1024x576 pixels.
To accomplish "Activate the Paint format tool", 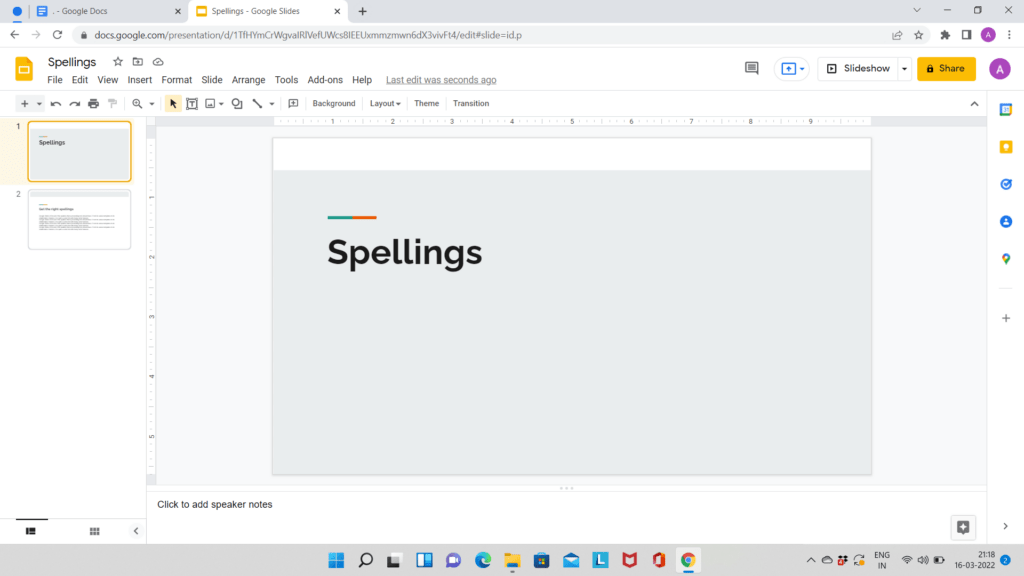I will [113, 103].
